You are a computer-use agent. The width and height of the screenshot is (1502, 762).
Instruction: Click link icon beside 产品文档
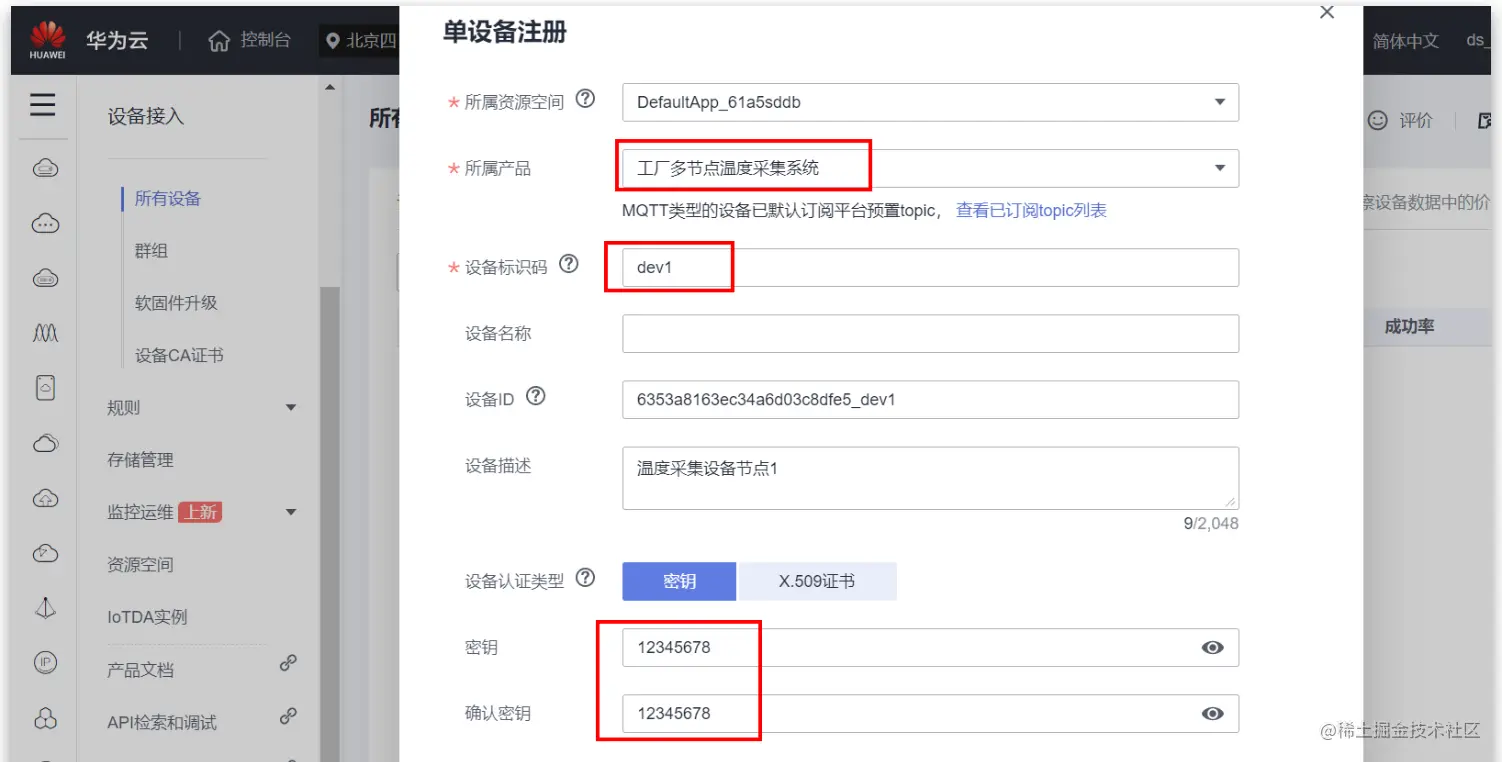[x=288, y=662]
